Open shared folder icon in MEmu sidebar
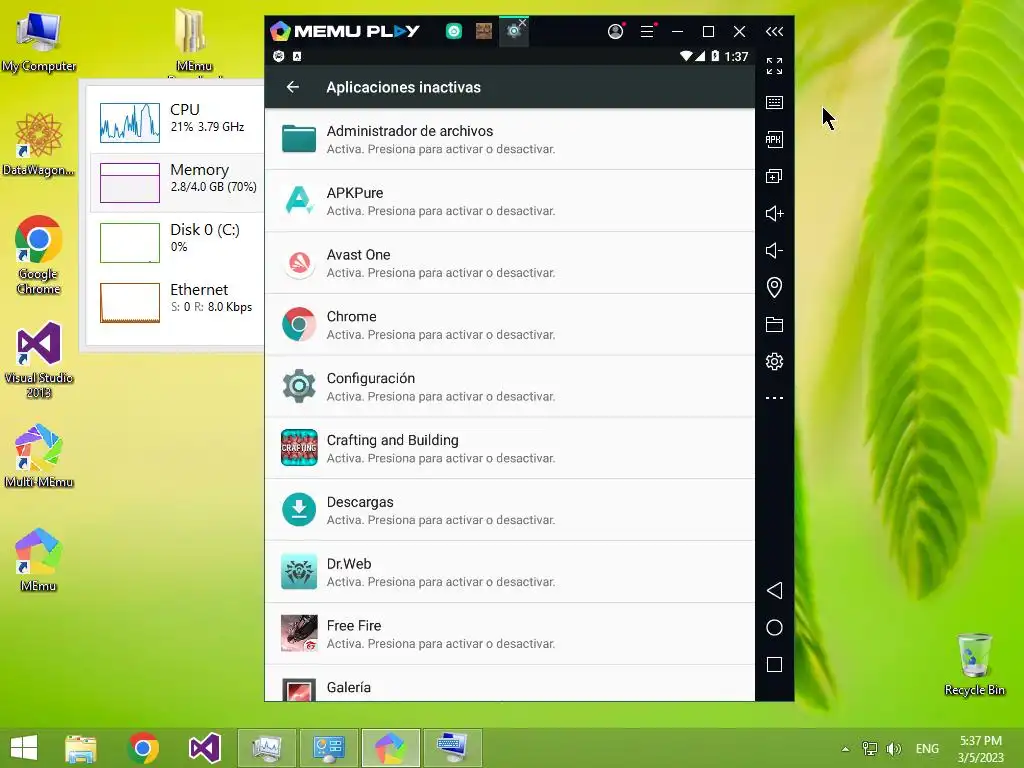The width and height of the screenshot is (1024, 768). click(774, 325)
